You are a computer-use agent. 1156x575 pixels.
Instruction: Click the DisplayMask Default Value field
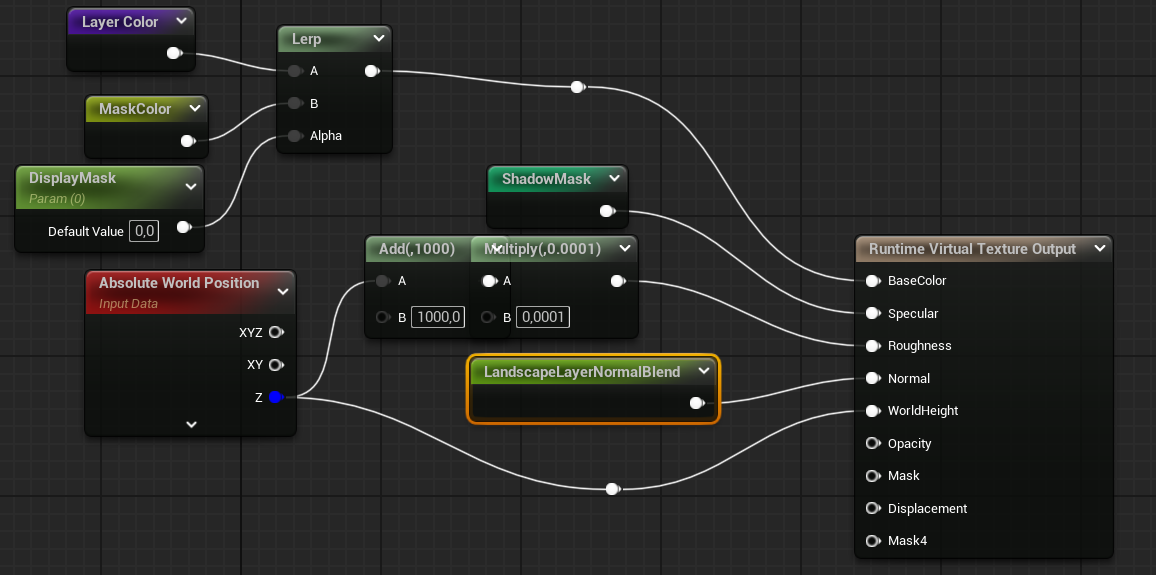pos(144,231)
